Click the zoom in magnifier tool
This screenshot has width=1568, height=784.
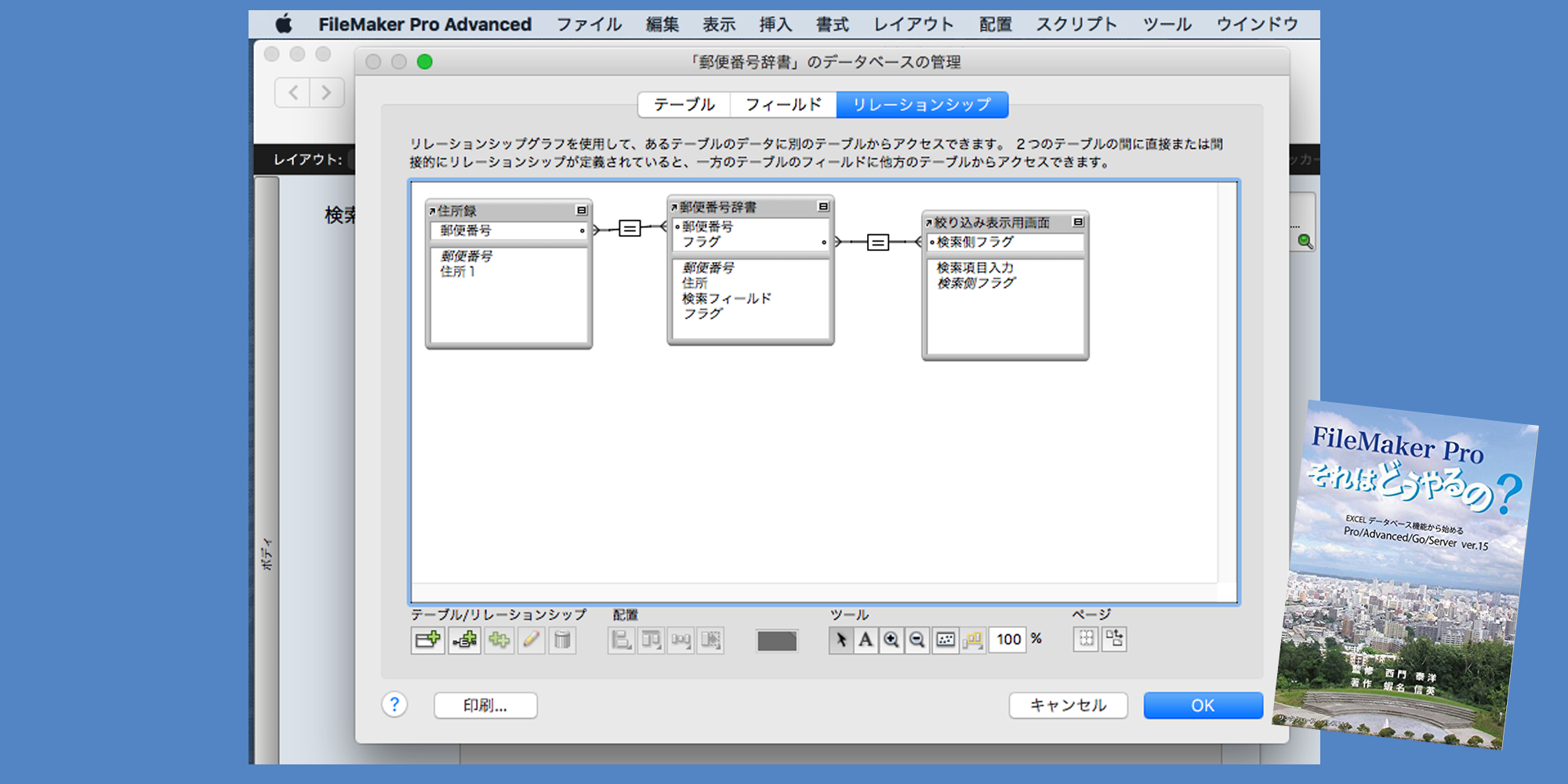(x=891, y=641)
